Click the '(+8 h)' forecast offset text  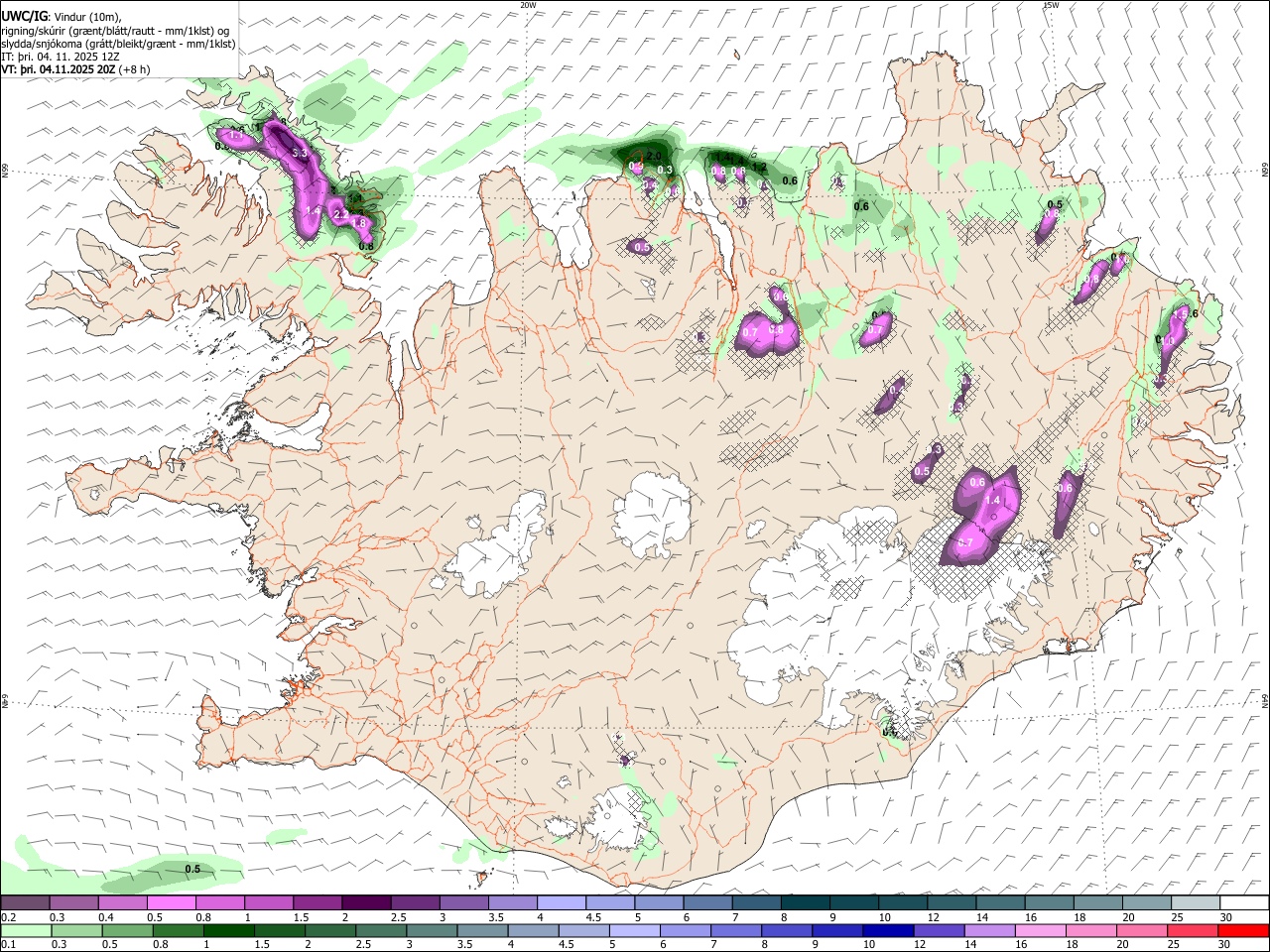pos(134,69)
